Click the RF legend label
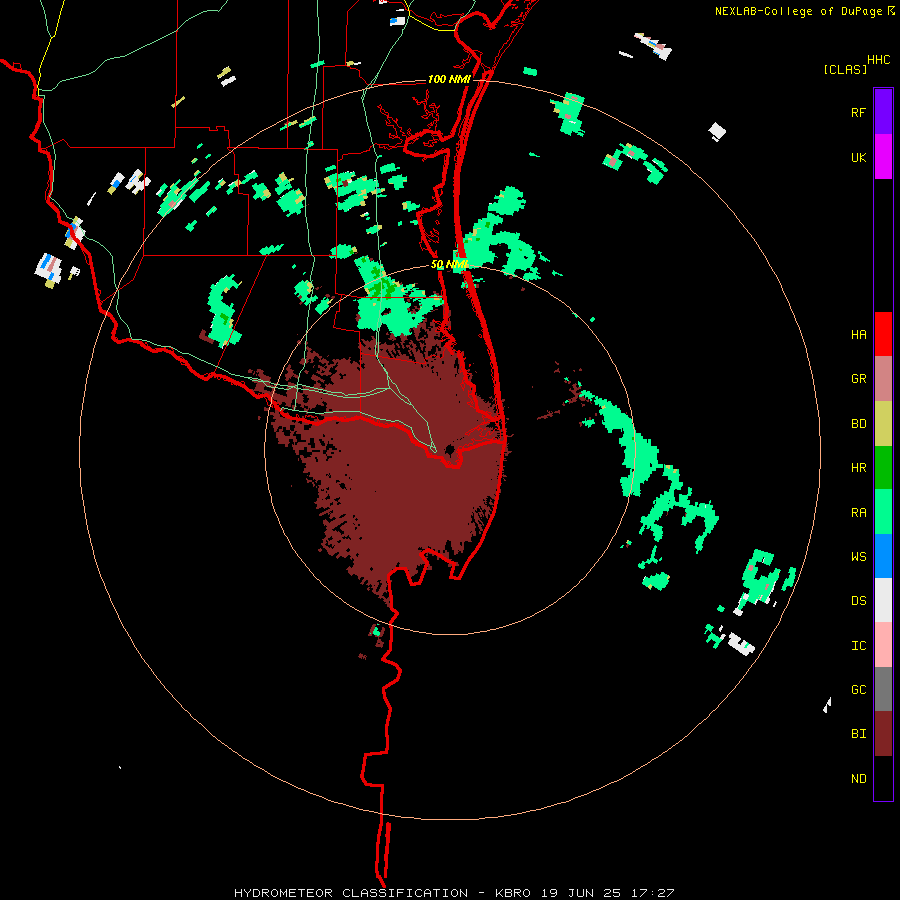 pyautogui.click(x=858, y=112)
